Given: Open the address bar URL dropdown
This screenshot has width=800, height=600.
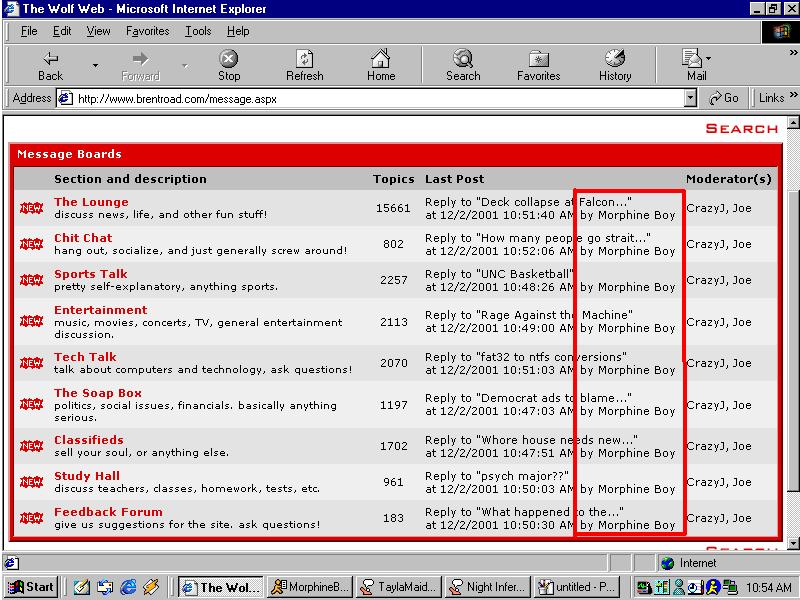Looking at the screenshot, I should coord(690,98).
